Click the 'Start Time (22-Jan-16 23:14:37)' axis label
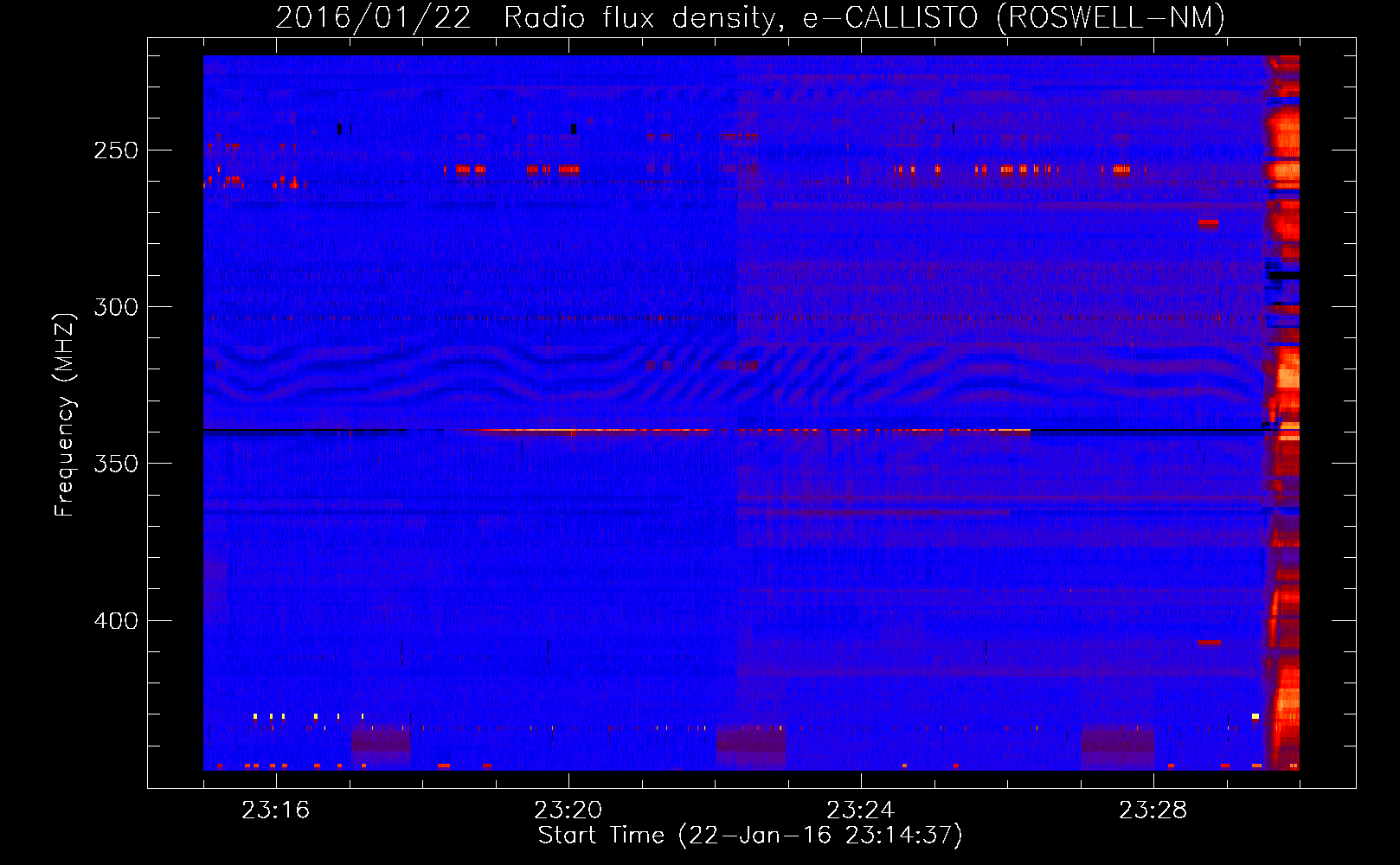 750,836
